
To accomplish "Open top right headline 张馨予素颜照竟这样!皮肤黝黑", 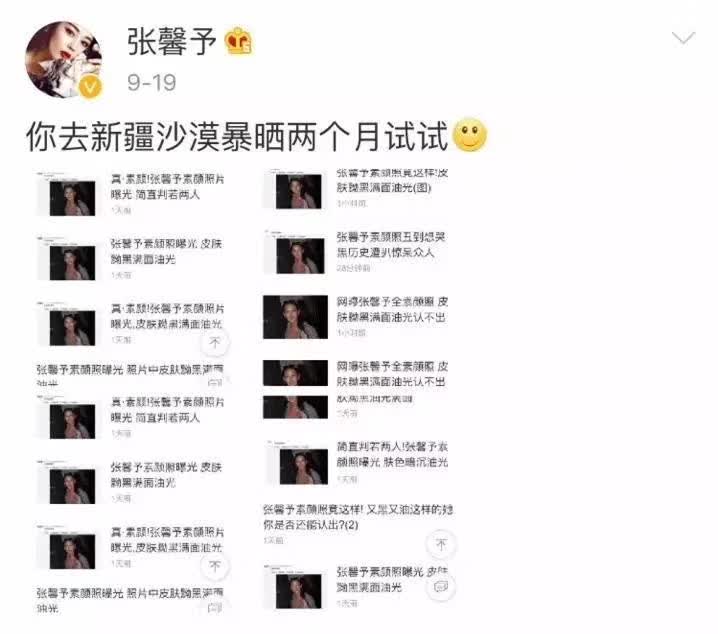I will click(x=392, y=180).
